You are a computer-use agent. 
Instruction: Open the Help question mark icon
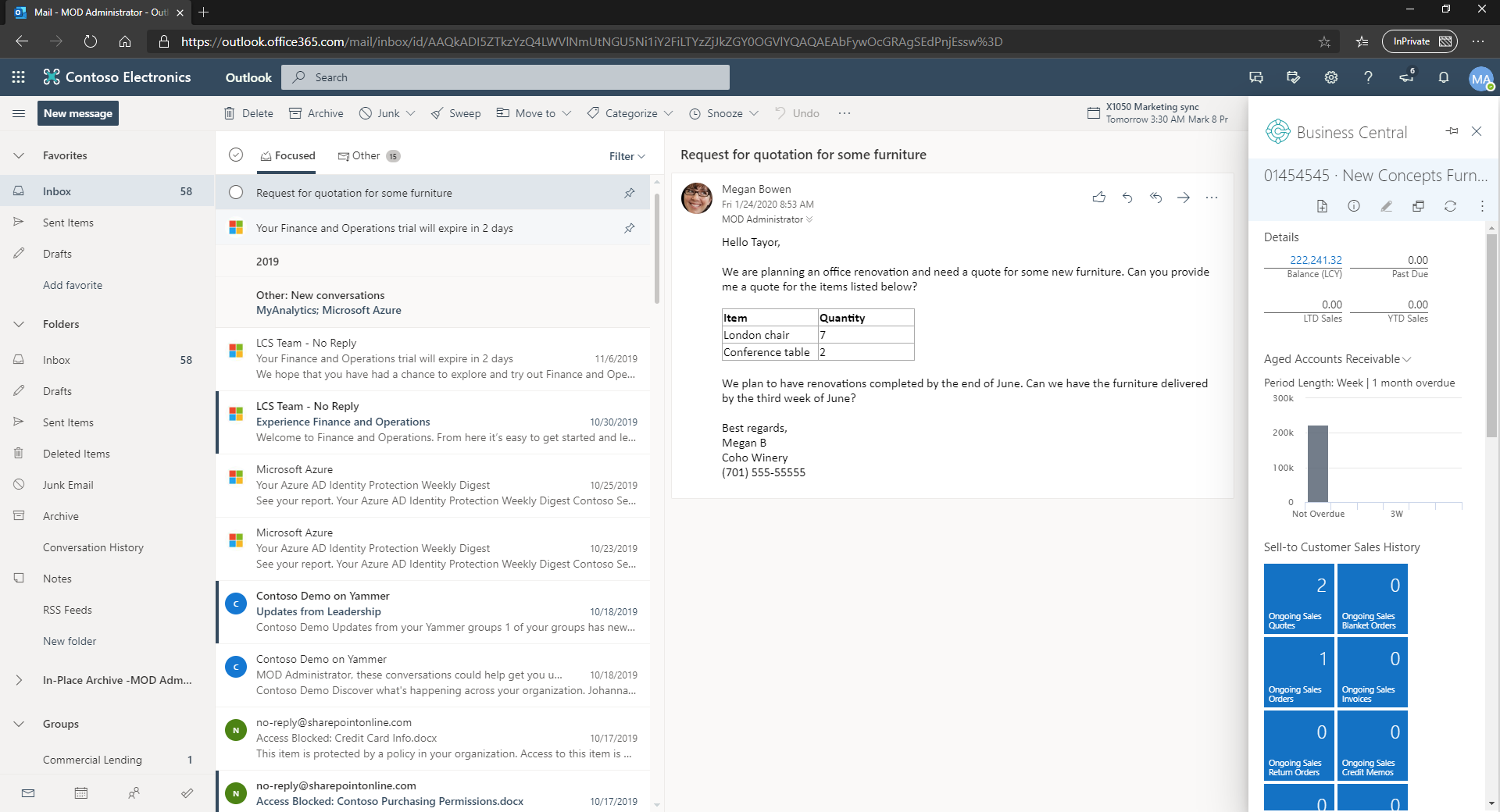tap(1368, 77)
